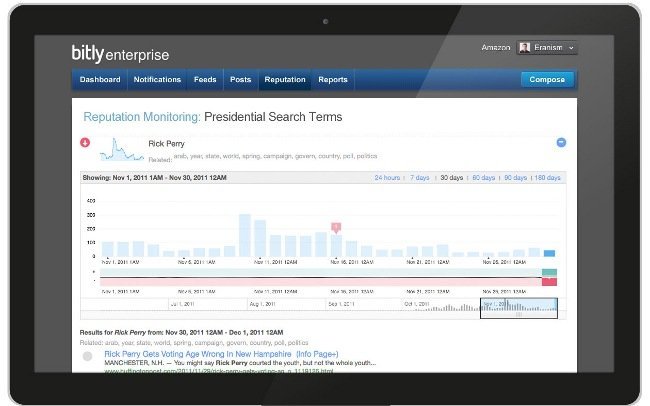Image resolution: width=650 pixels, height=406 pixels.
Task: Click the tallest blue bar near Nov 11
Action: 245,236
